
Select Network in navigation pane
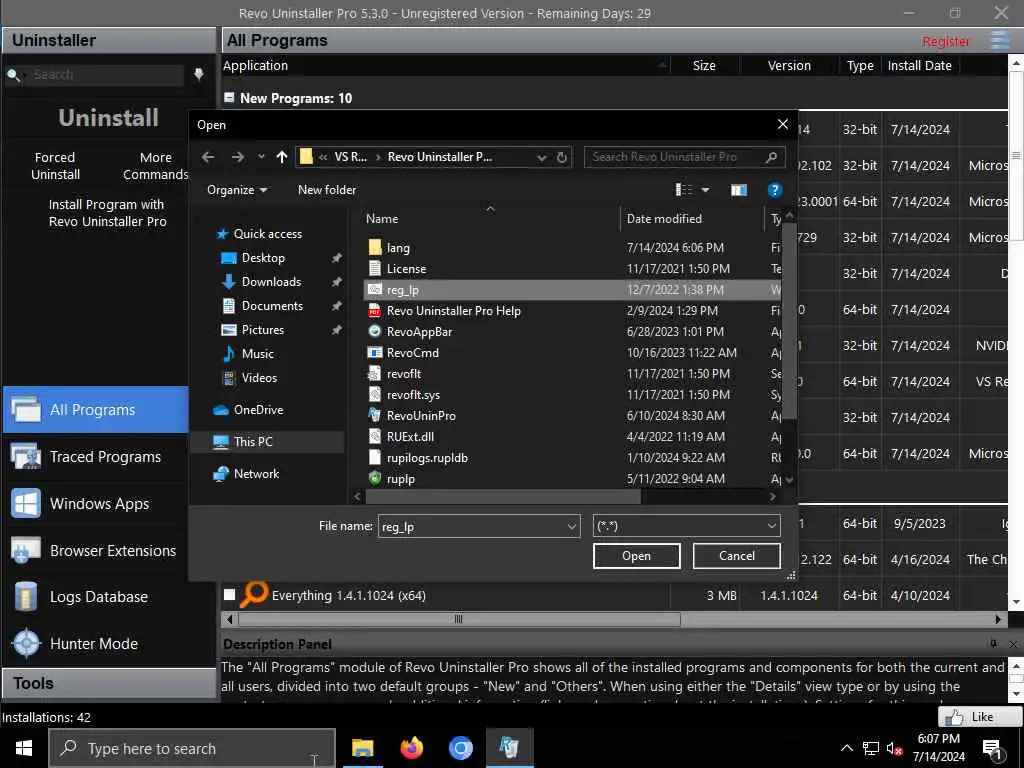[x=246, y=473]
